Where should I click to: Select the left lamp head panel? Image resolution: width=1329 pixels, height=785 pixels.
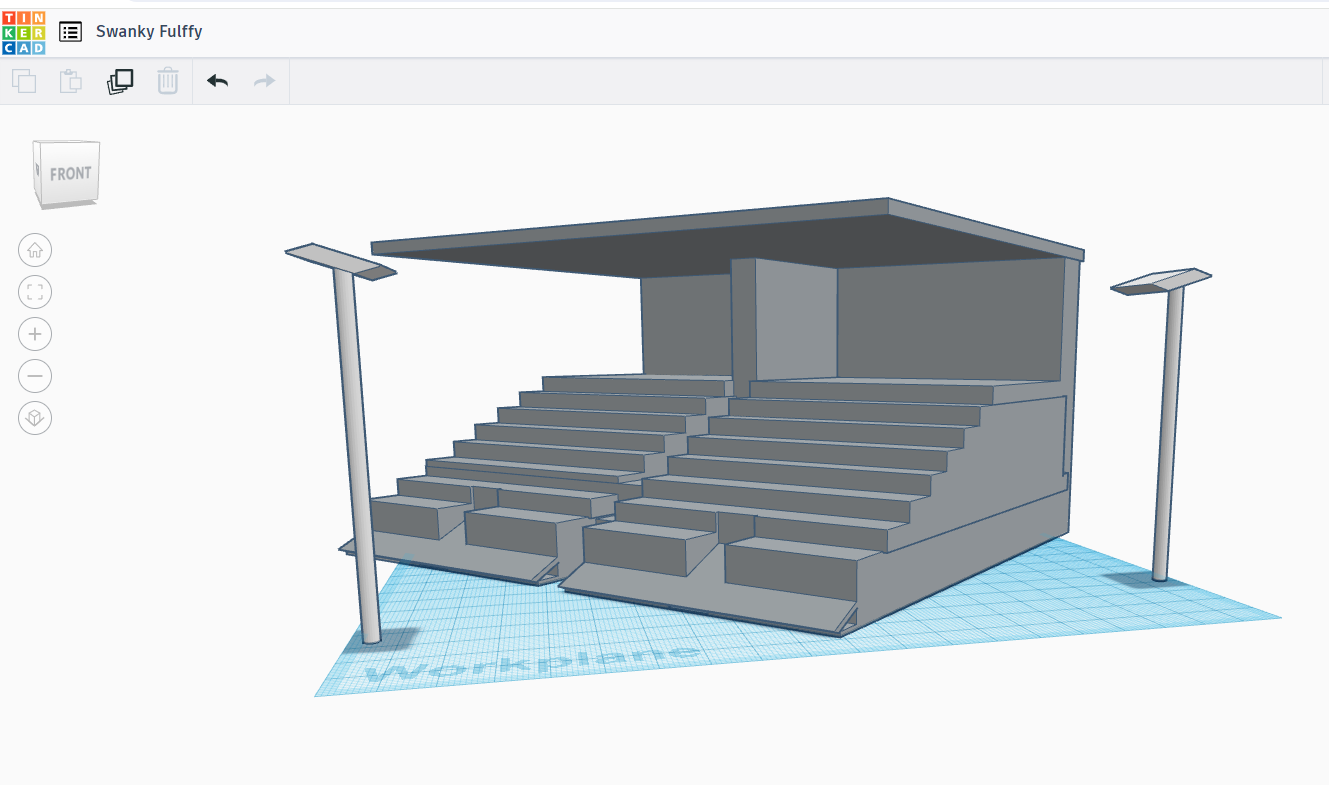[x=341, y=260]
